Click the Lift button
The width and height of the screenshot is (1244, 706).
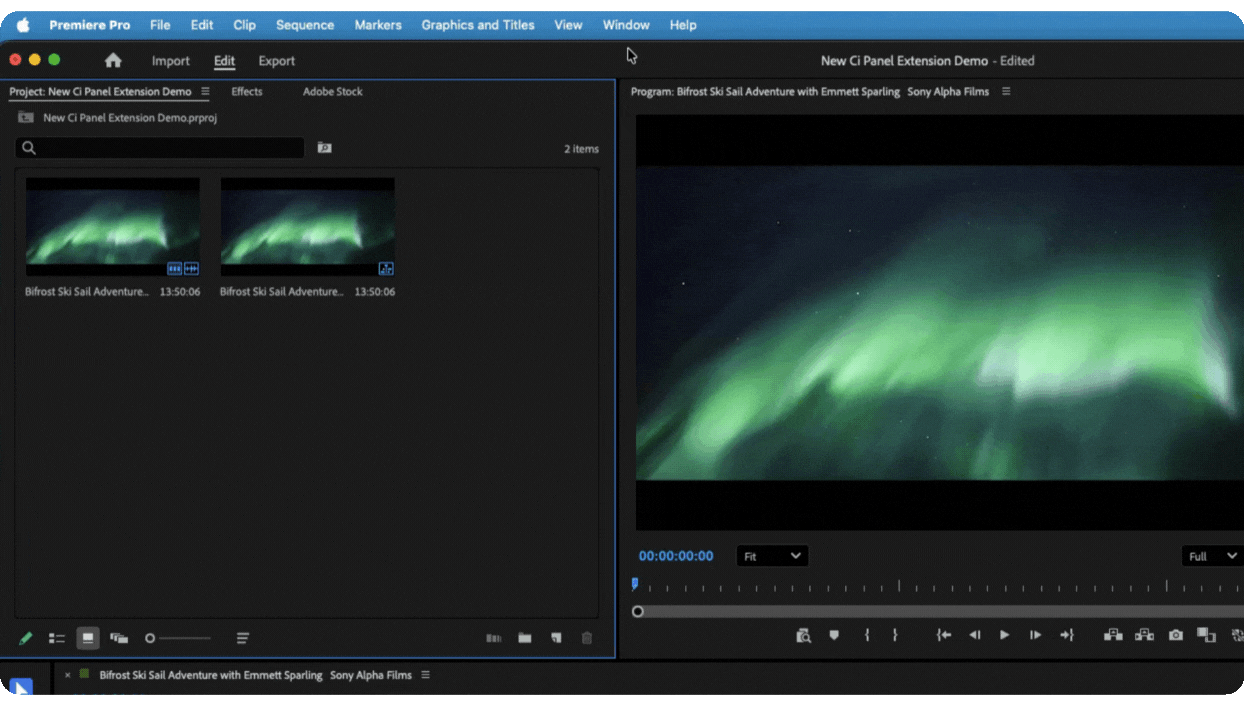[1113, 635]
